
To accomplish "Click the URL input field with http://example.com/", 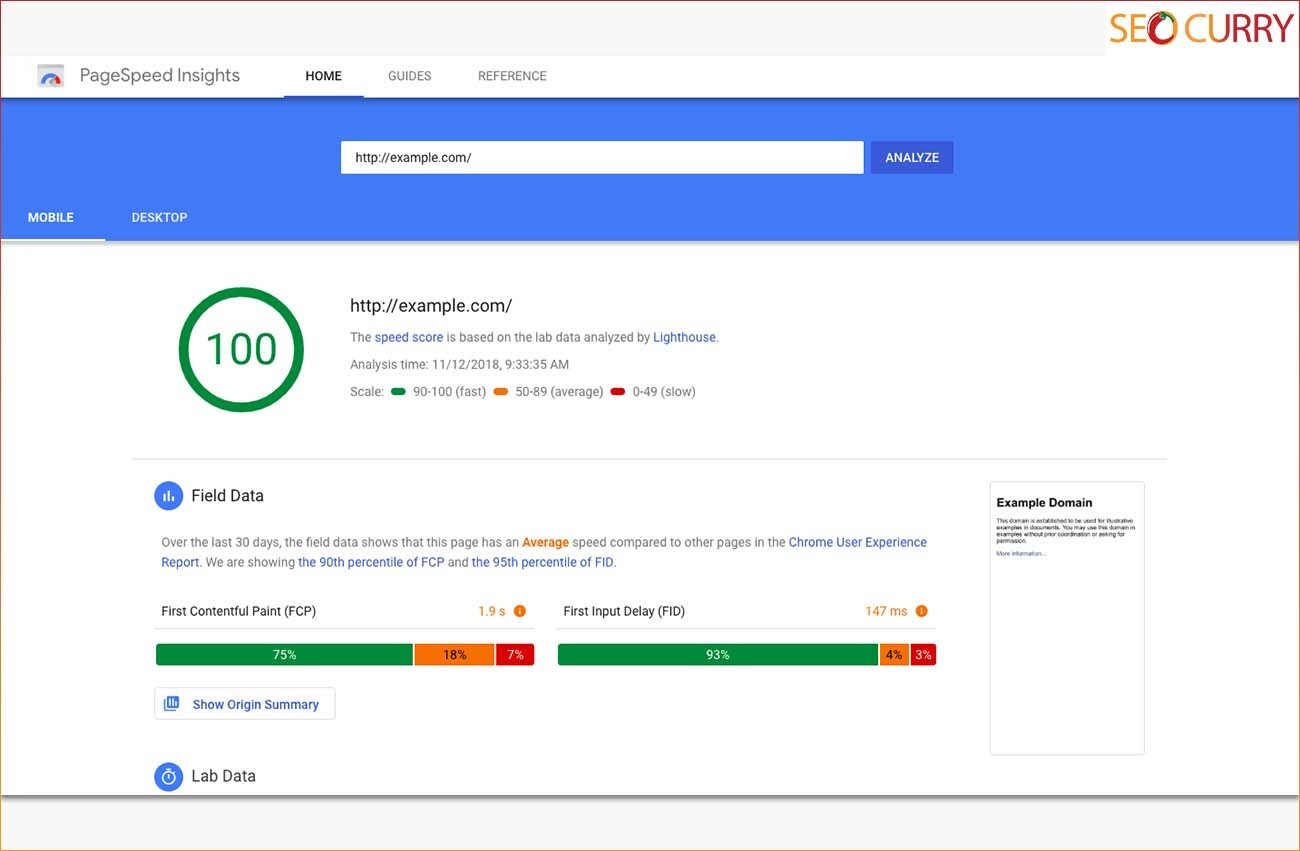I will click(x=602, y=157).
